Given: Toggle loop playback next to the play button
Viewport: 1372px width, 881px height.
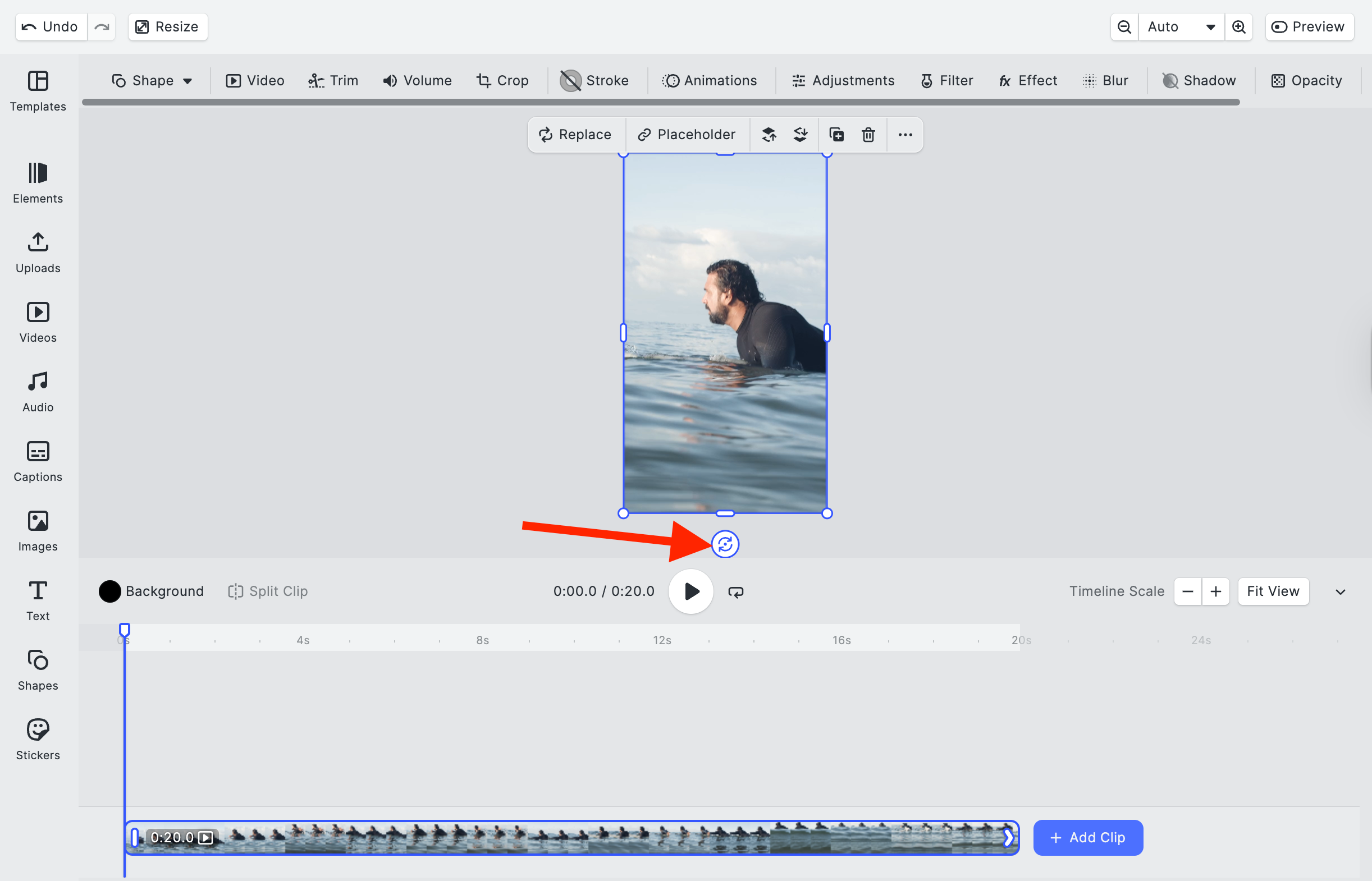Looking at the screenshot, I should tap(736, 591).
